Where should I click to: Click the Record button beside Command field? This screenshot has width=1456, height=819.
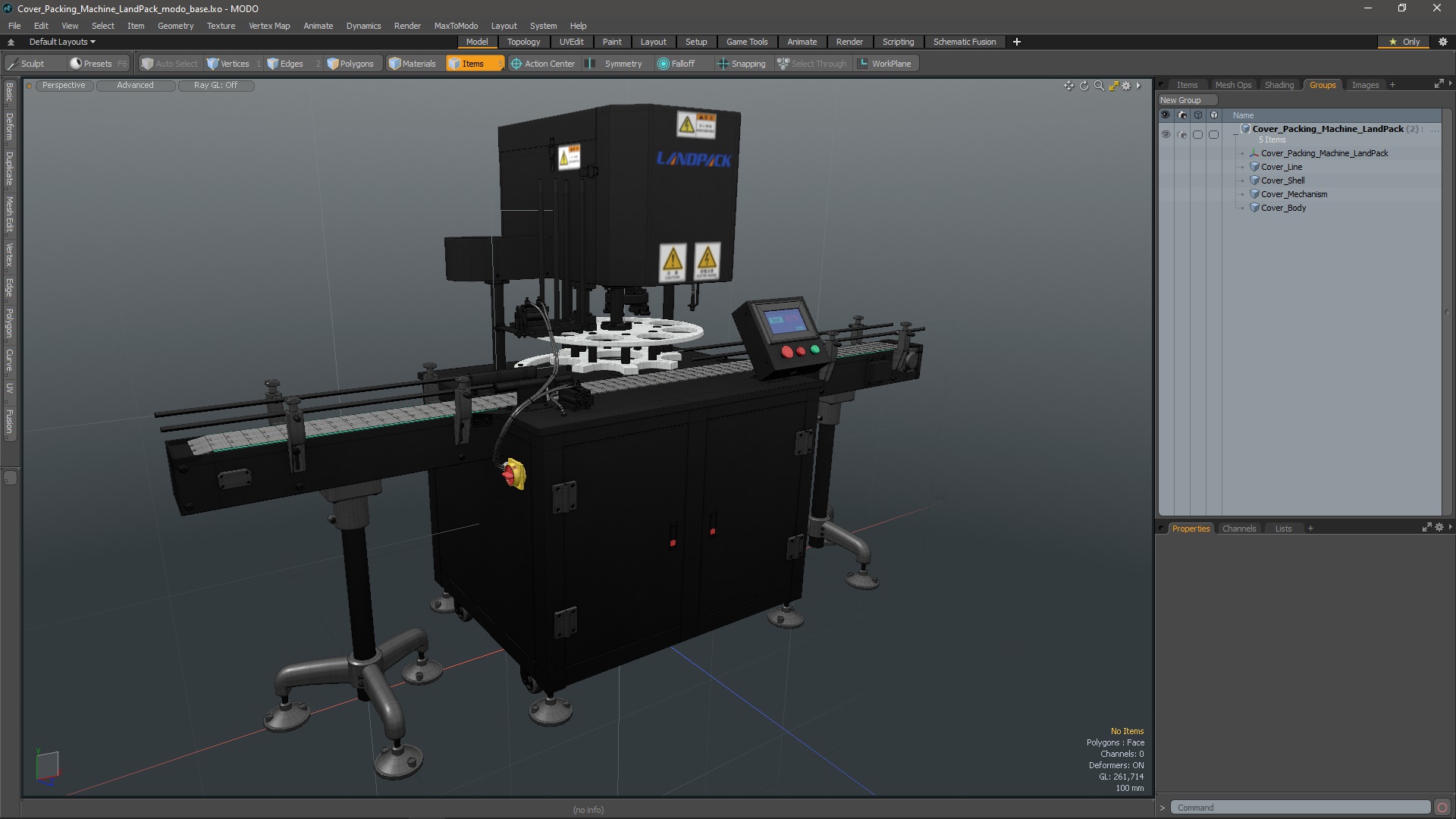coord(1442,808)
